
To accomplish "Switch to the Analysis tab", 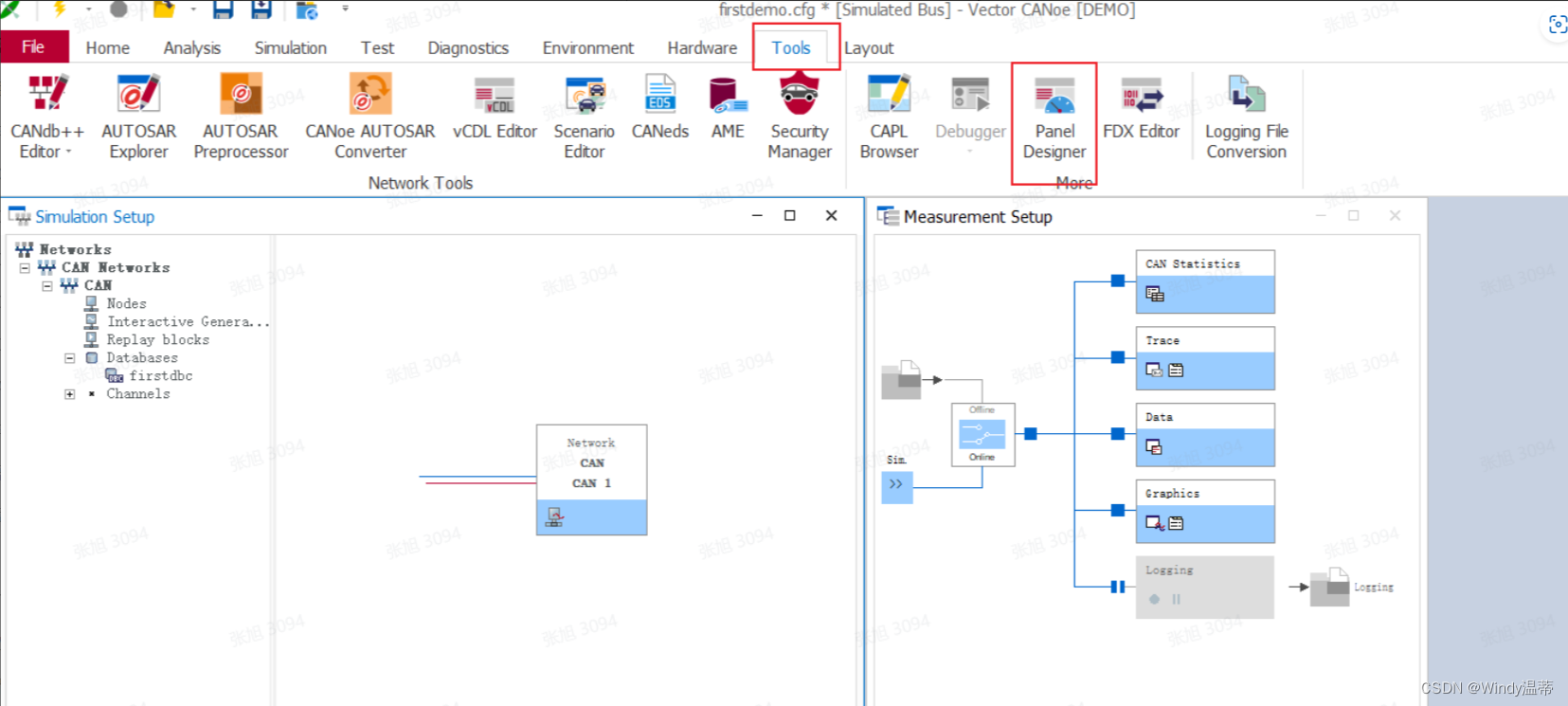I will pyautogui.click(x=191, y=47).
